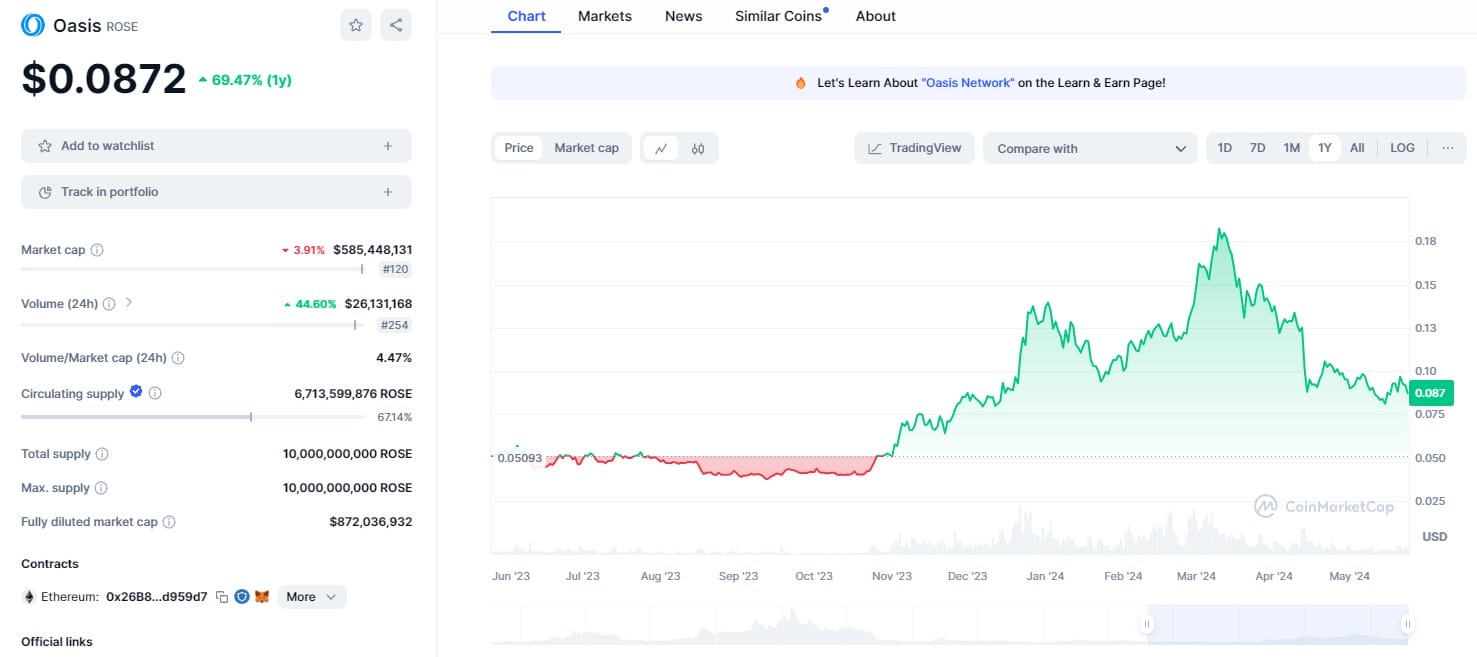Viewport: 1477px width, 657px height.
Task: Click left handle of chart range slider
Action: (x=1147, y=624)
